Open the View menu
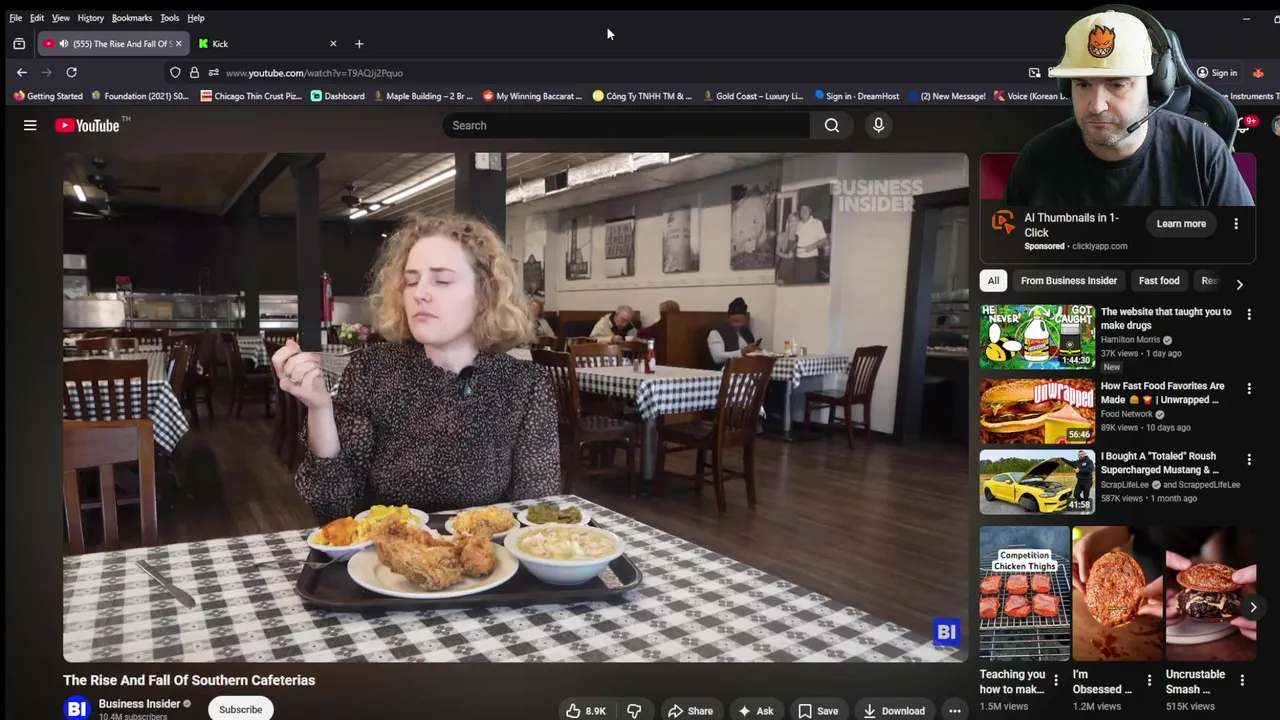The height and width of the screenshot is (720, 1280). tap(61, 18)
